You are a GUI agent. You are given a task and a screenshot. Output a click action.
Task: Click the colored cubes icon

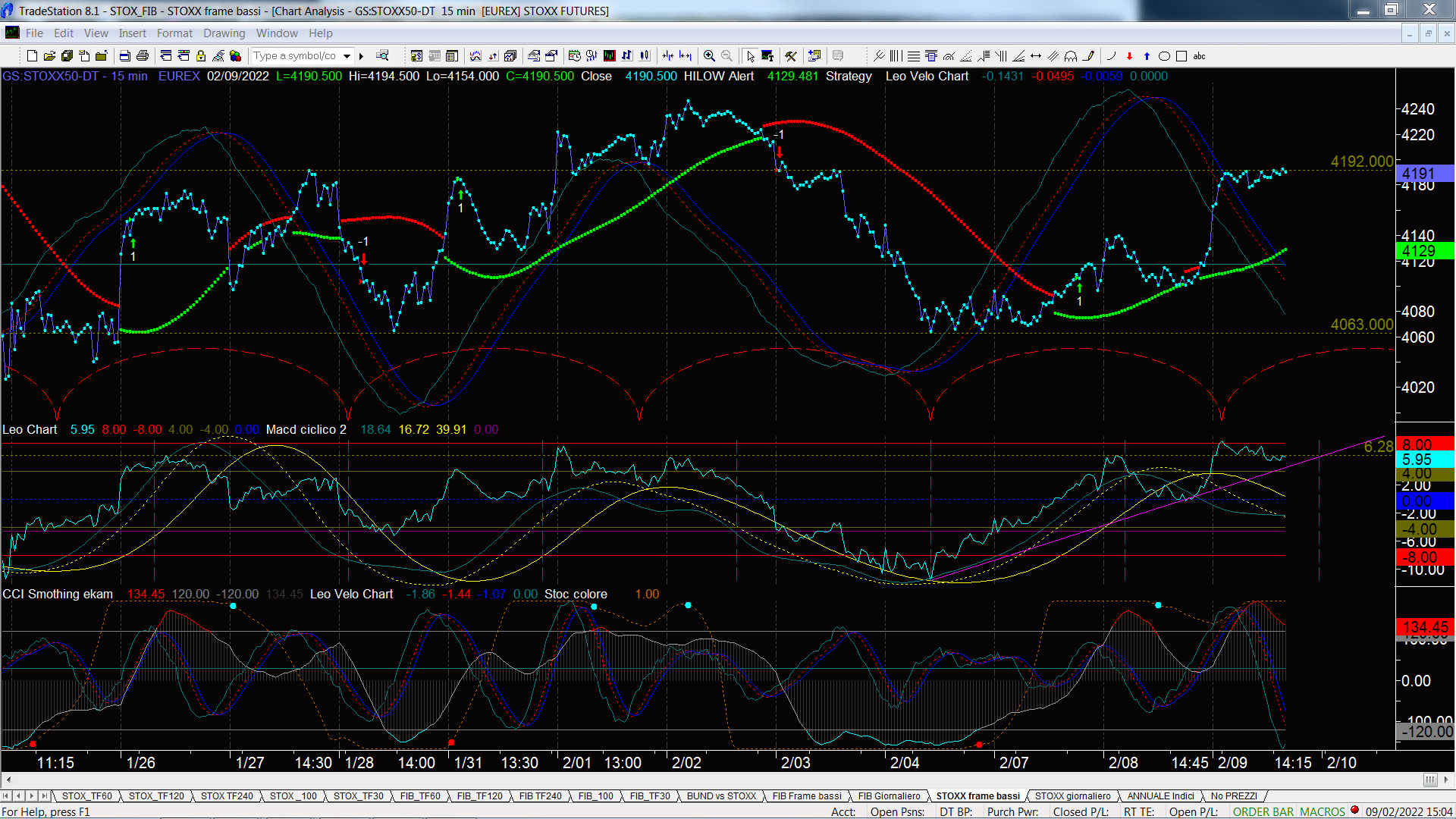[236, 56]
